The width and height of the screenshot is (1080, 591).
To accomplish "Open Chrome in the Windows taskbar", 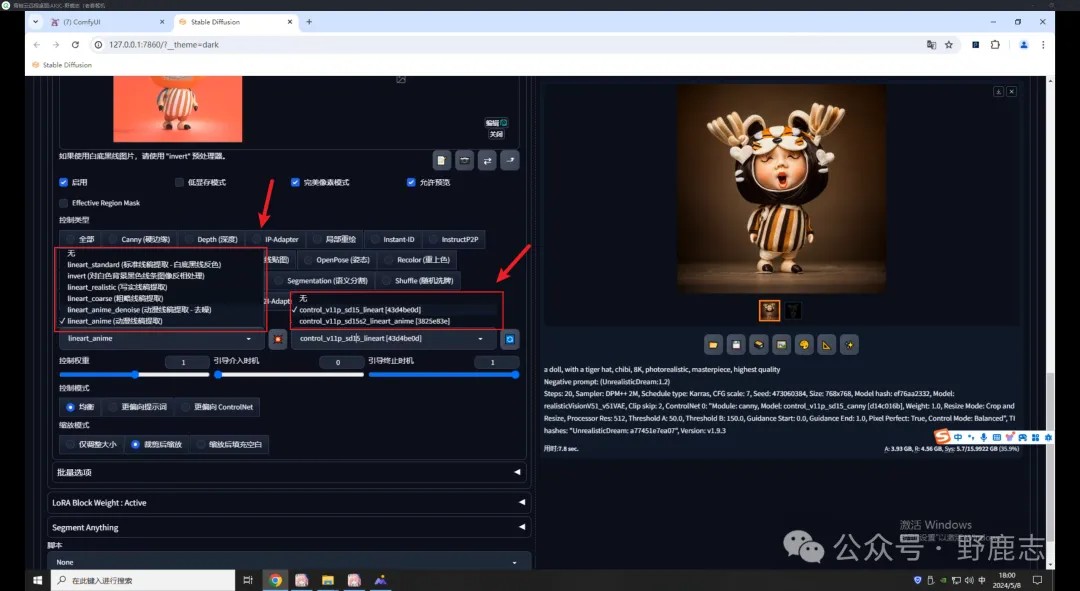I will click(x=276, y=580).
